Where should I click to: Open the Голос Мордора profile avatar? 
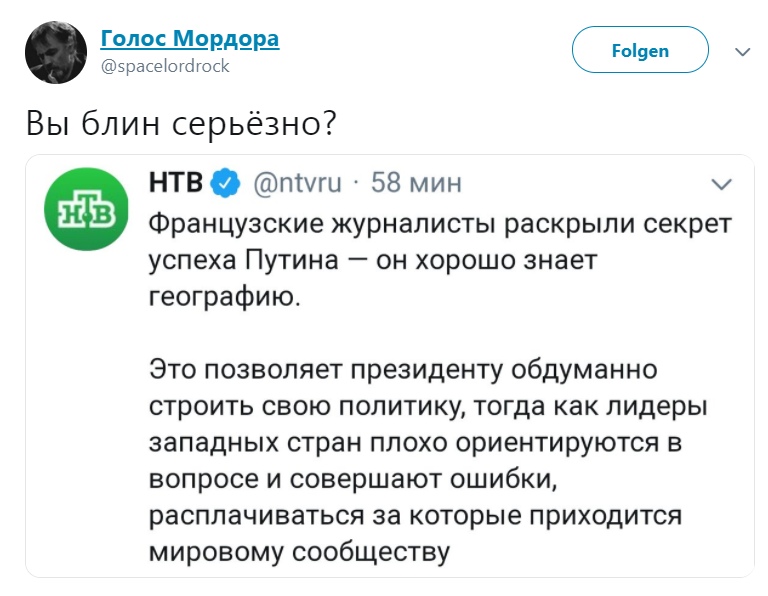[x=51, y=52]
